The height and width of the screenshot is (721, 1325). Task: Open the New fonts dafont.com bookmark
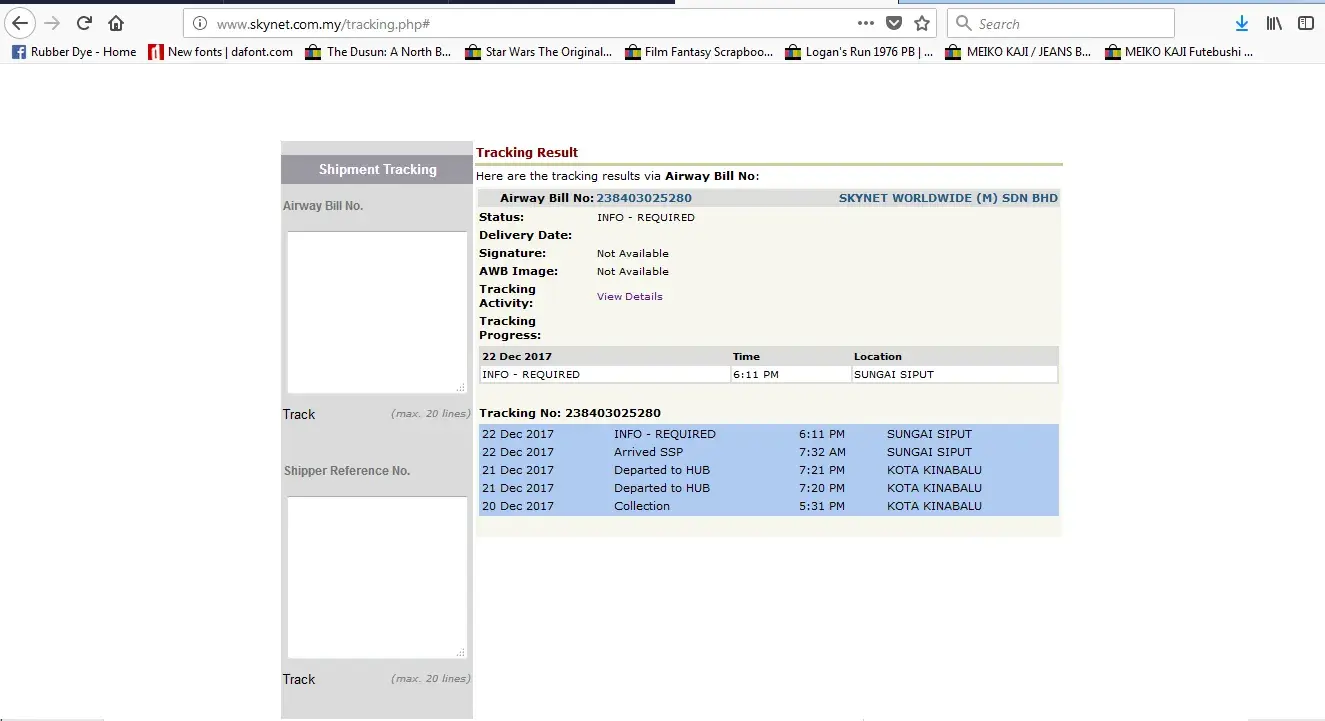point(221,52)
